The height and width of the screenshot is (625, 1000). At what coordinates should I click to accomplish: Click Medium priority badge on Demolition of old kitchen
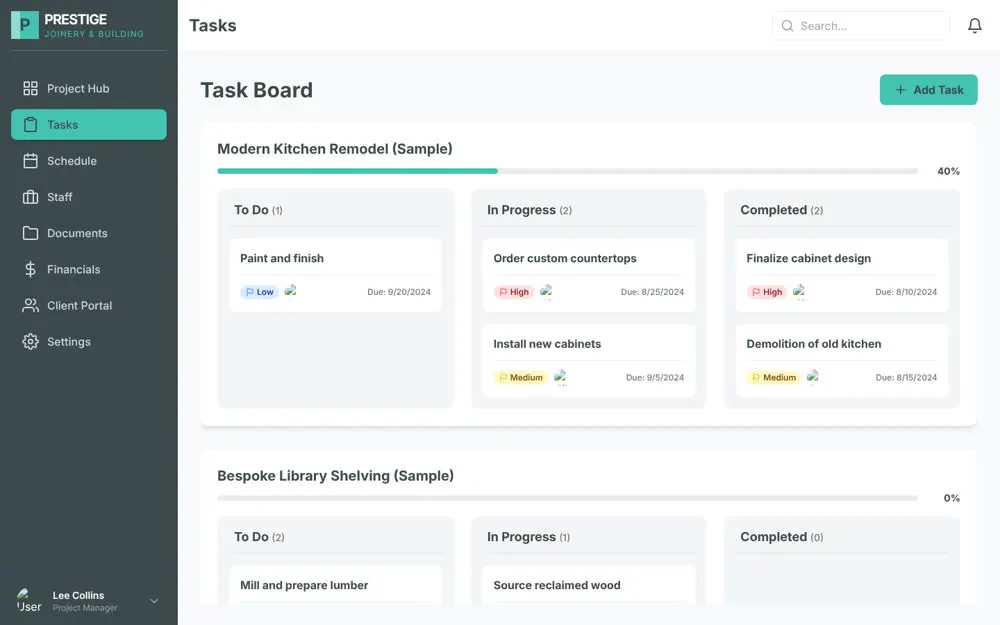coord(774,378)
